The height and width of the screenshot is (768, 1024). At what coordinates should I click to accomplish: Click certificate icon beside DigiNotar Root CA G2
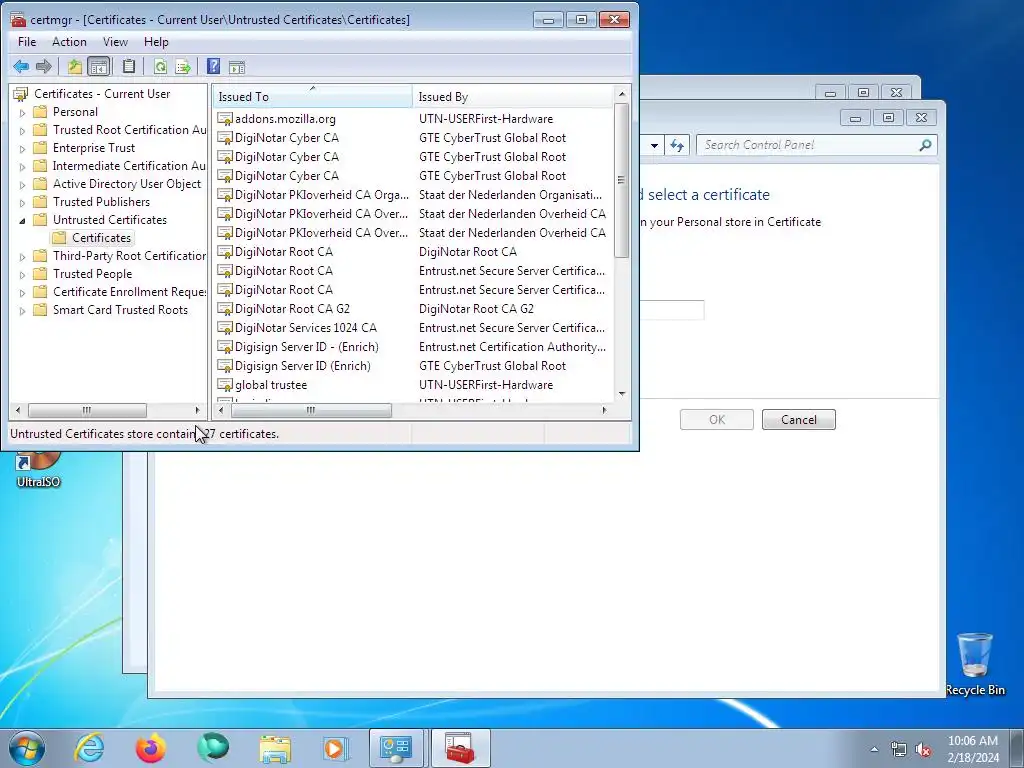point(225,309)
